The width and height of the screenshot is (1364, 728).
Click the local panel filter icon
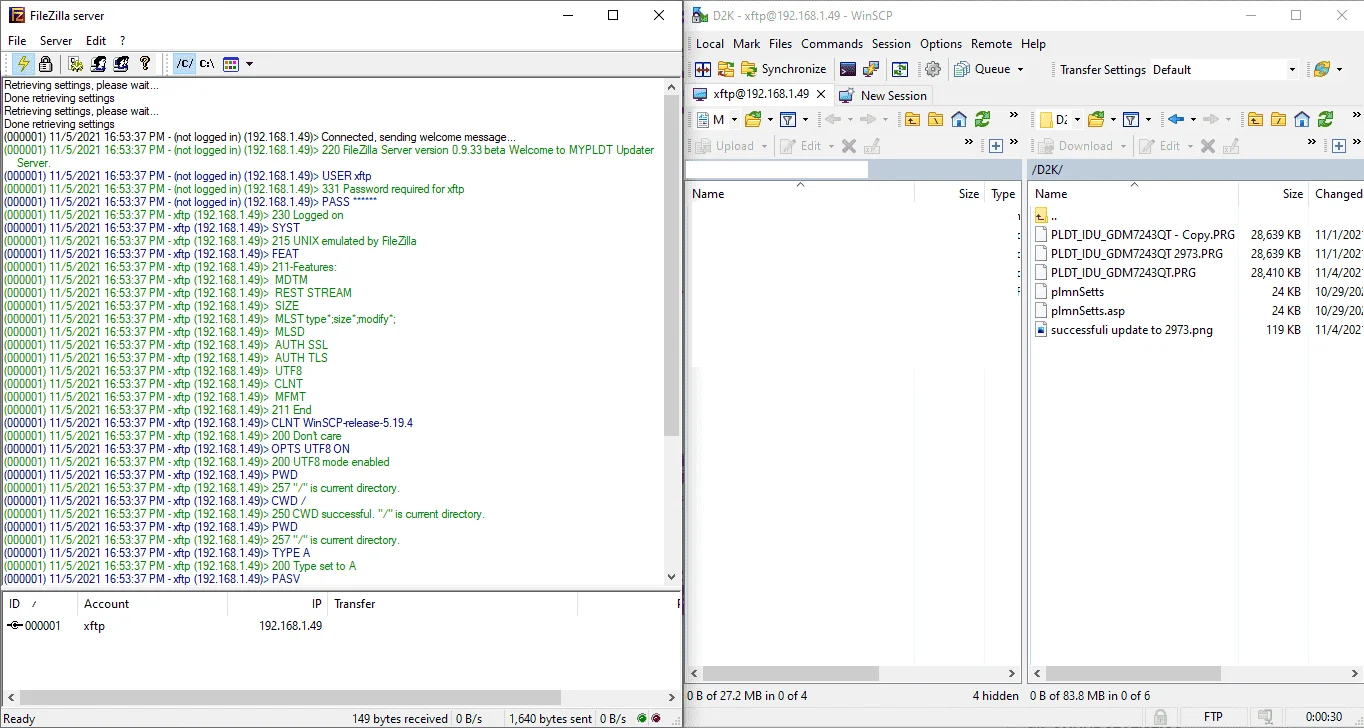click(787, 120)
